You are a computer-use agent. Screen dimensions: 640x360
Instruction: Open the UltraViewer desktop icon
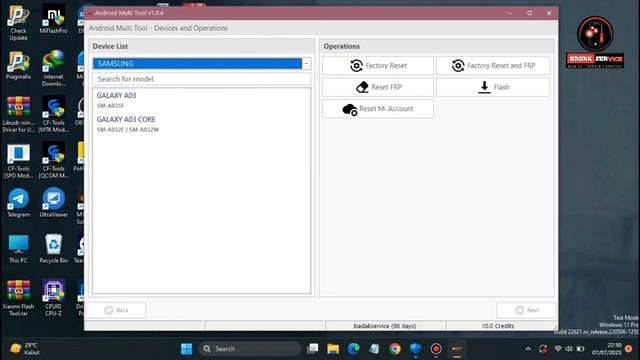click(53, 203)
